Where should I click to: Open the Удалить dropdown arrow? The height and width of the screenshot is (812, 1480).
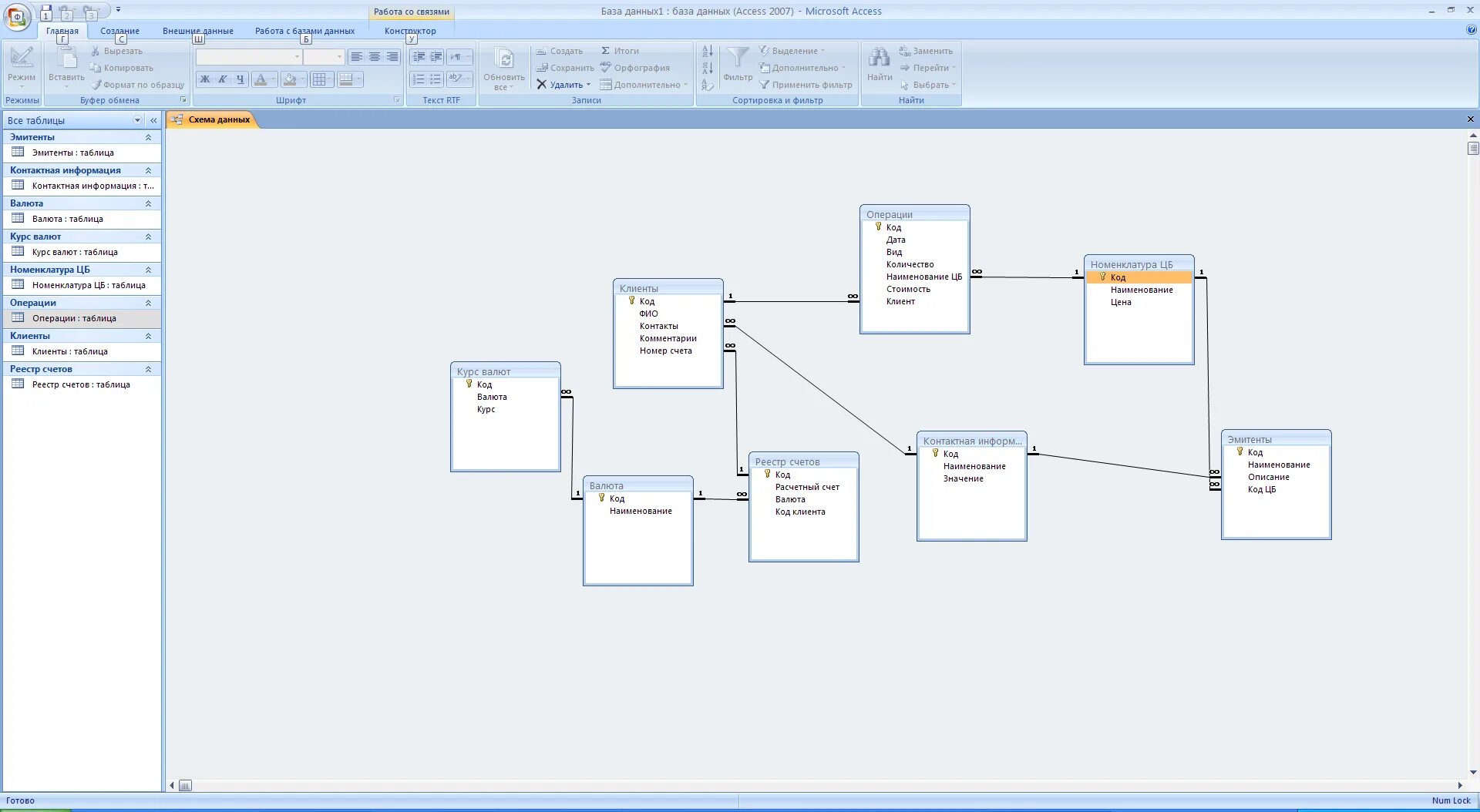[589, 85]
